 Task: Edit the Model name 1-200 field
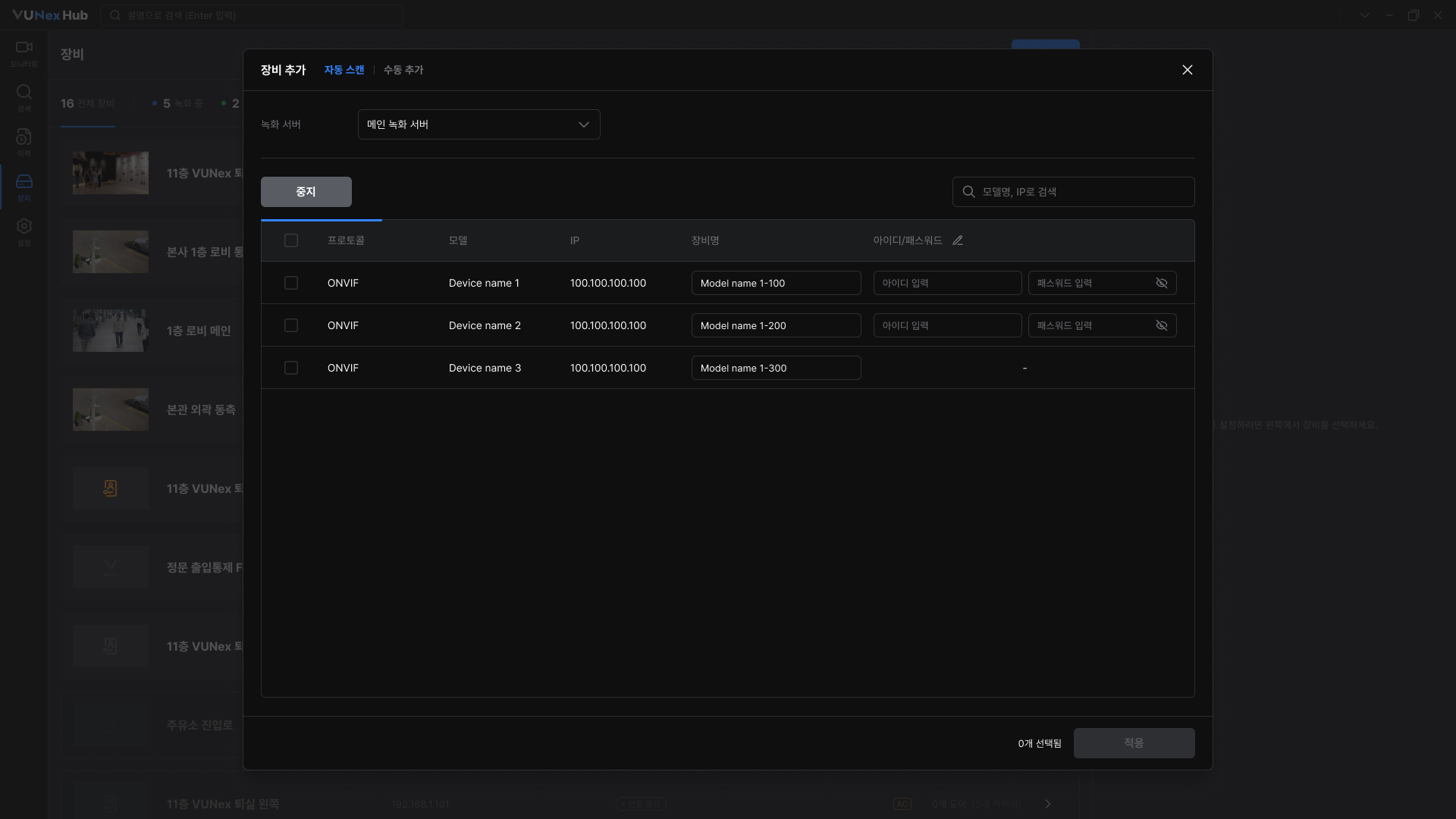pyautogui.click(x=777, y=325)
